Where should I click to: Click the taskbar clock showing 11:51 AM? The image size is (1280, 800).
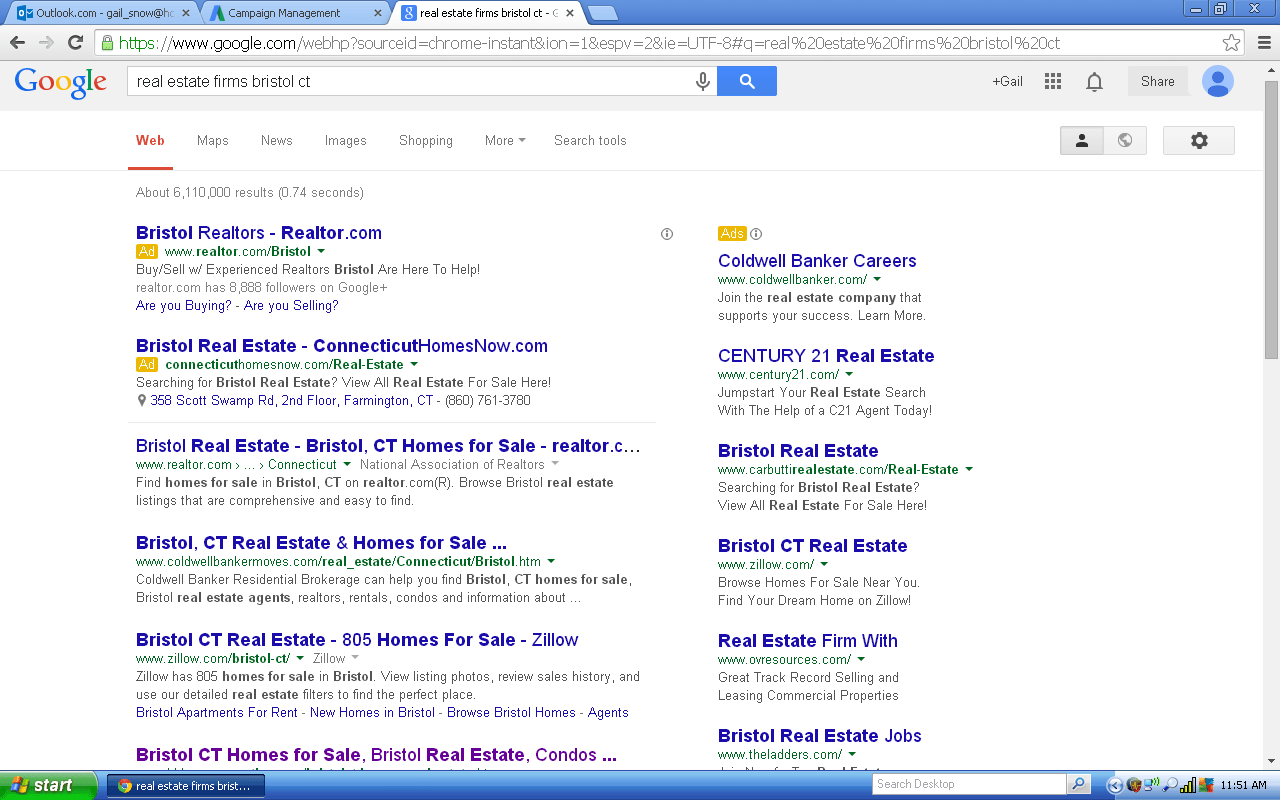[x=1244, y=786]
